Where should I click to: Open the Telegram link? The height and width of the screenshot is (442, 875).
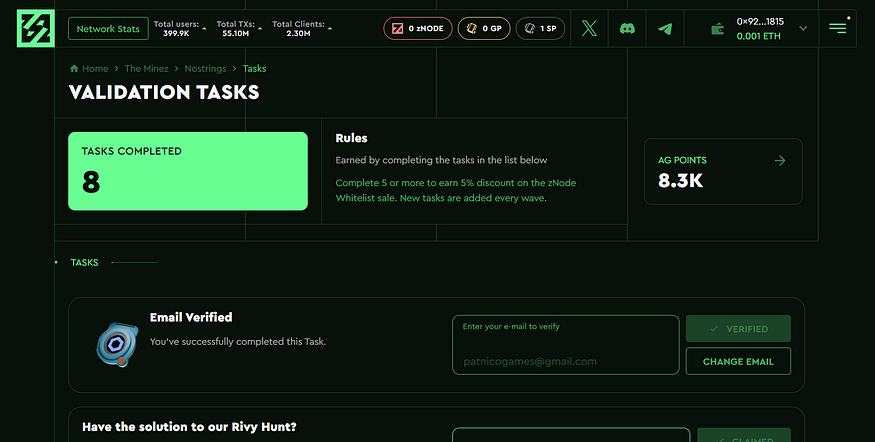[665, 28]
